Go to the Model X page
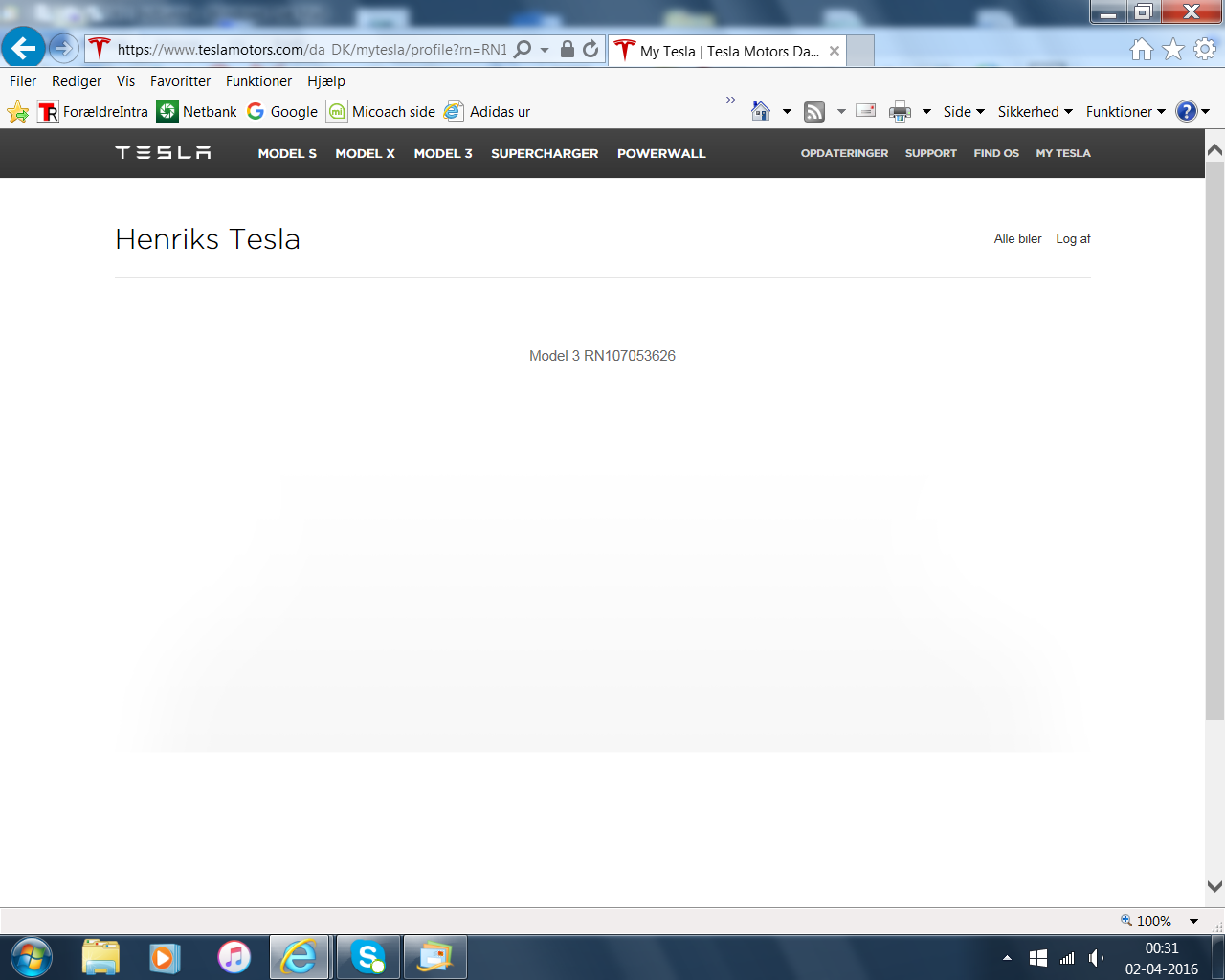 coord(365,153)
